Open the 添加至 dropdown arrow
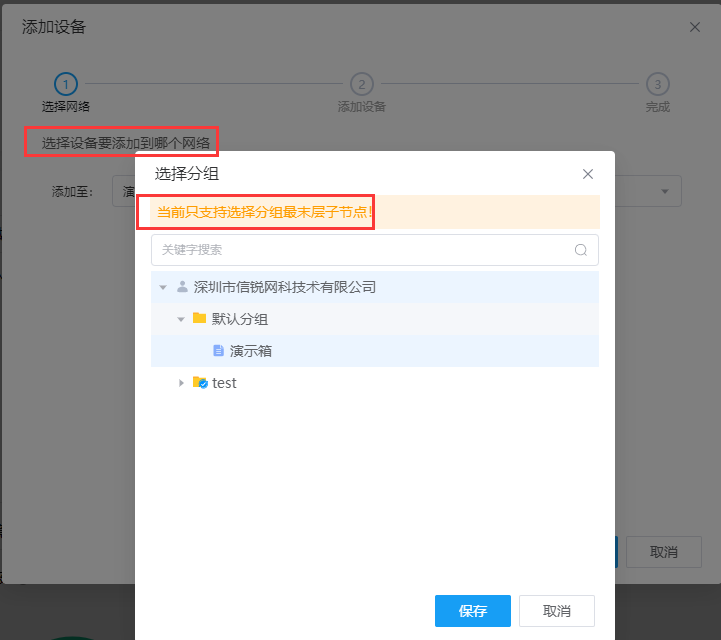The height and width of the screenshot is (640, 721). click(x=665, y=191)
